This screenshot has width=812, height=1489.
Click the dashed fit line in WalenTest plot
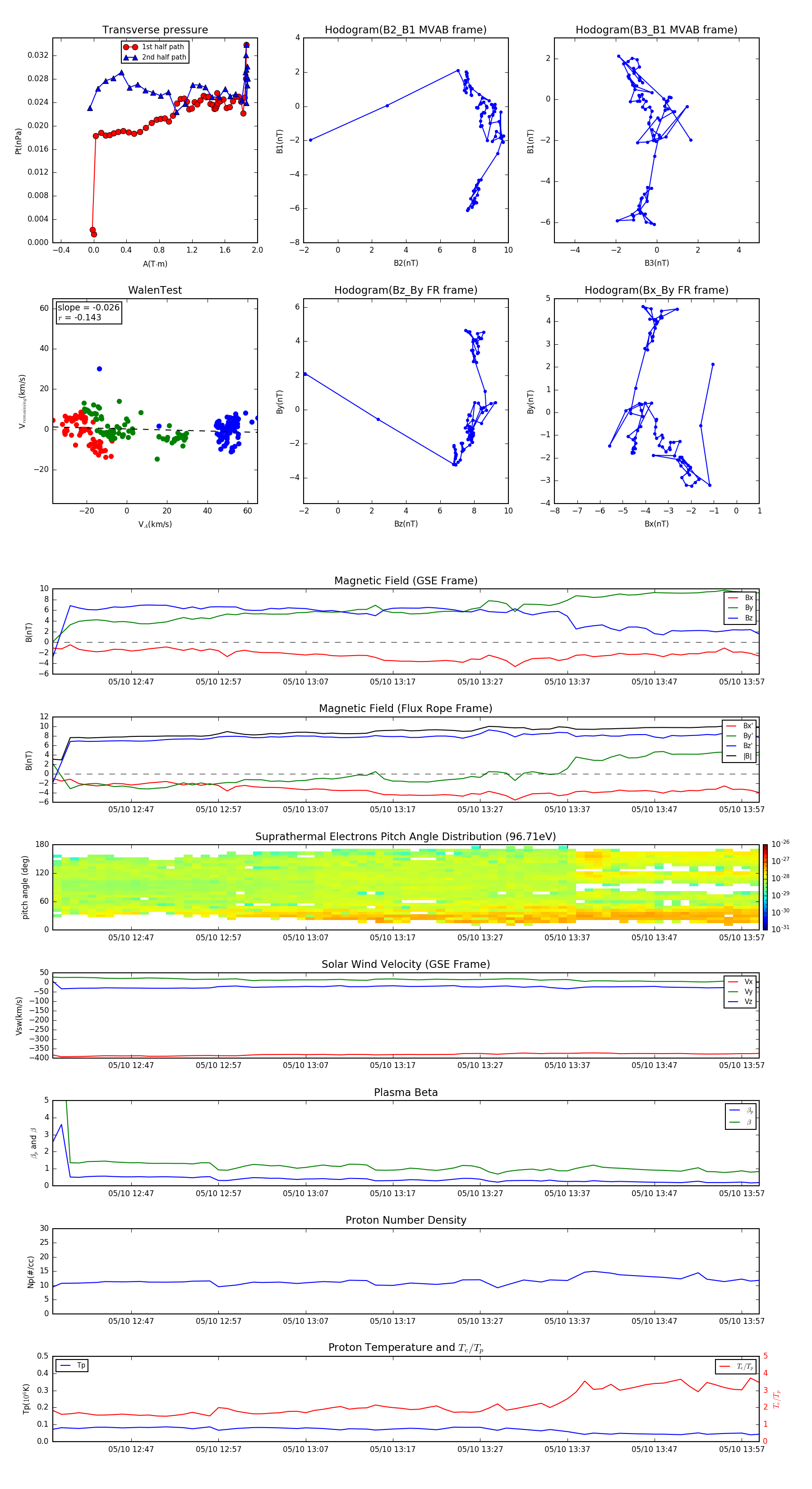pos(155,430)
